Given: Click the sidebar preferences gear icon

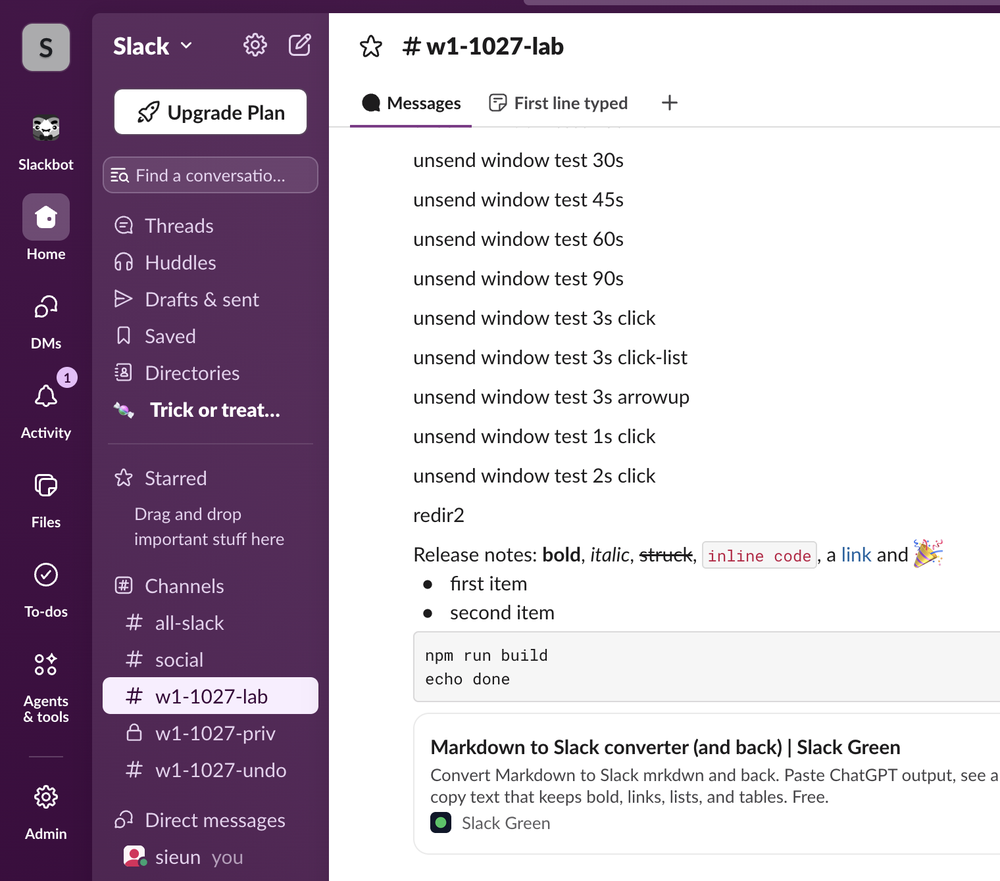Looking at the screenshot, I should click(x=255, y=45).
